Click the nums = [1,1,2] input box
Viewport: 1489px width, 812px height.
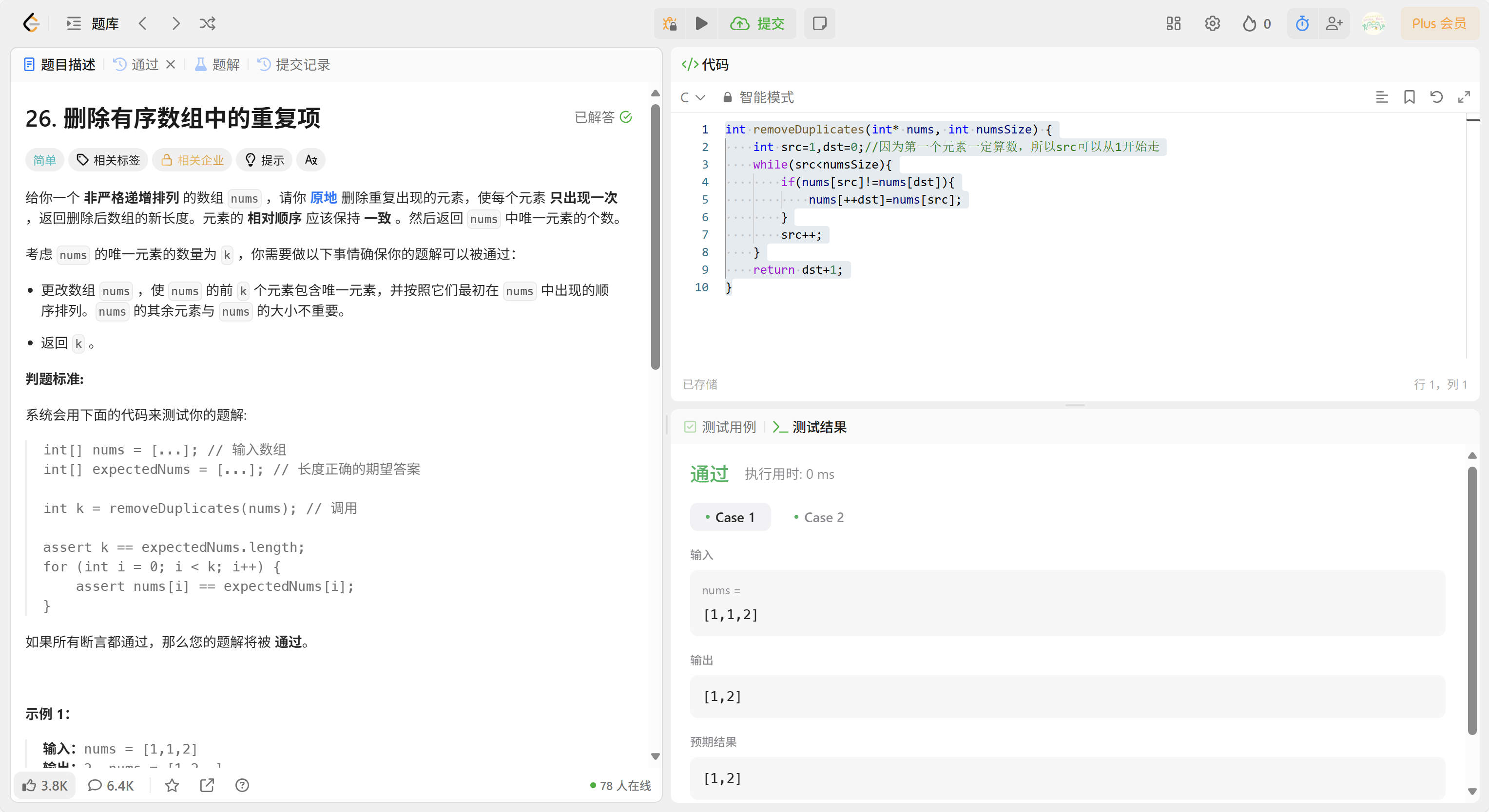(x=1067, y=603)
